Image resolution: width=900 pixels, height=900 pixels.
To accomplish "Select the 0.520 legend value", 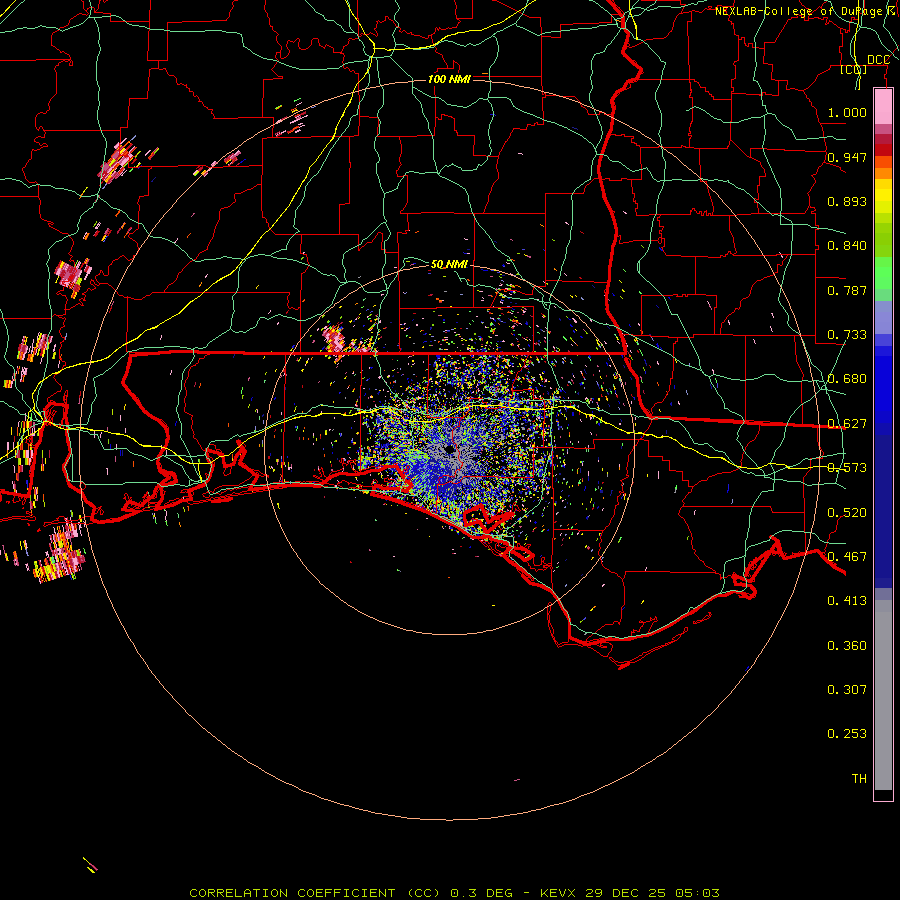I will 847,513.
